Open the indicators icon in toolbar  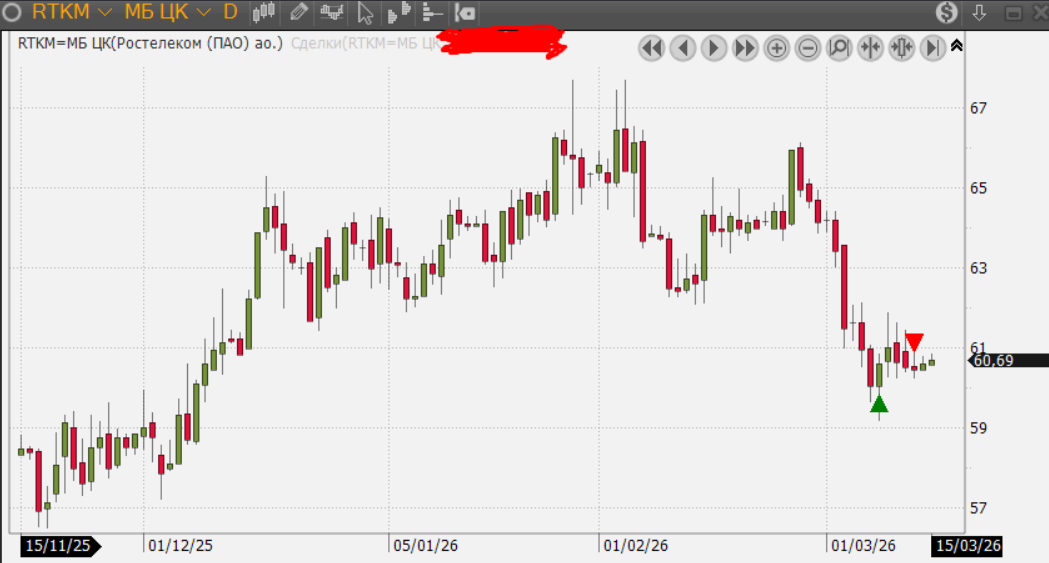[x=332, y=13]
